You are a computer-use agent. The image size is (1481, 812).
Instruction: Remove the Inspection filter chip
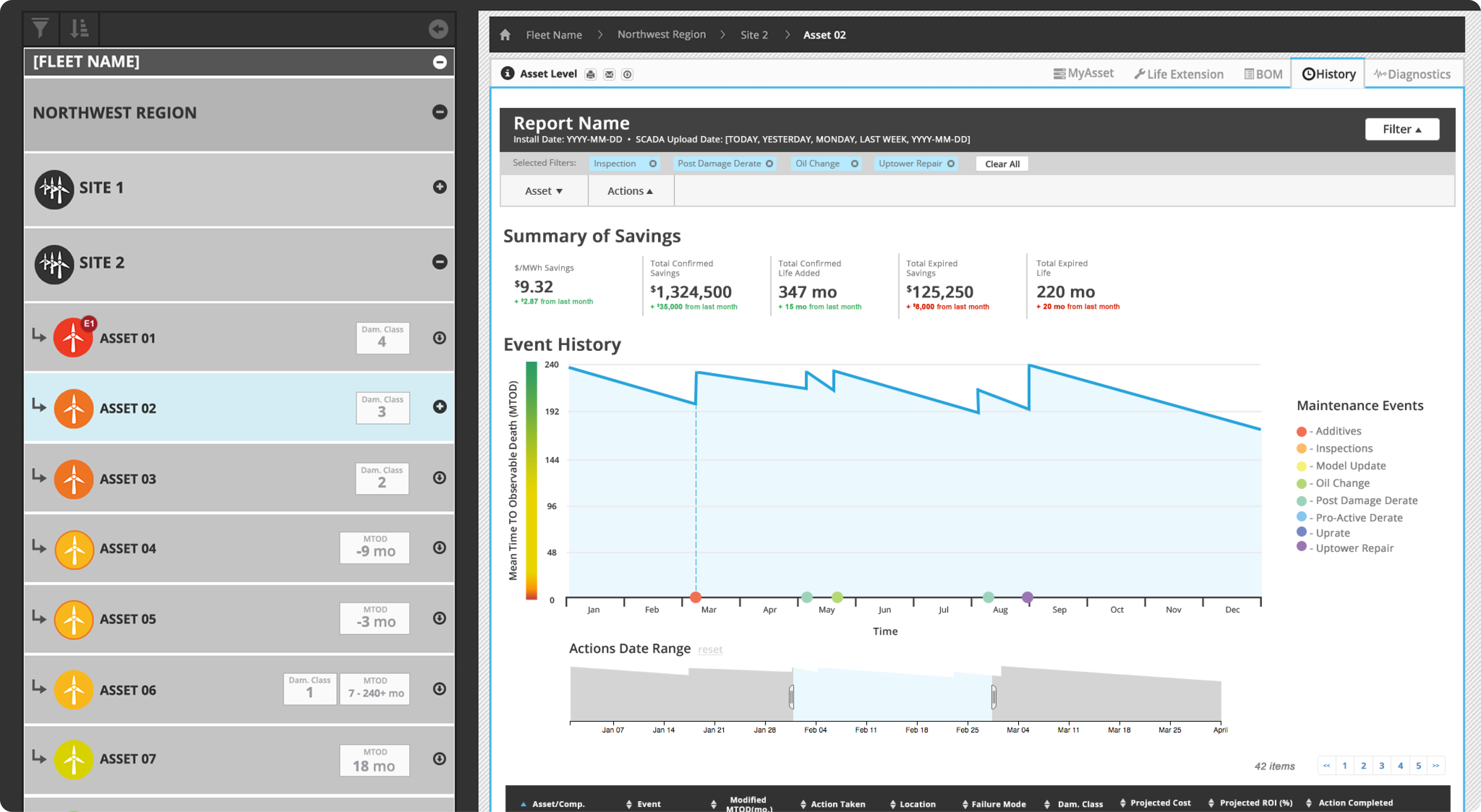(653, 164)
